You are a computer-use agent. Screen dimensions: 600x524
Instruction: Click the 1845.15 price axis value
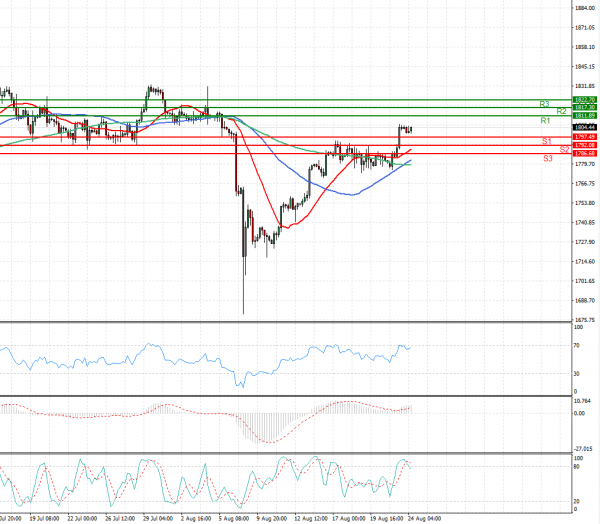(585, 67)
